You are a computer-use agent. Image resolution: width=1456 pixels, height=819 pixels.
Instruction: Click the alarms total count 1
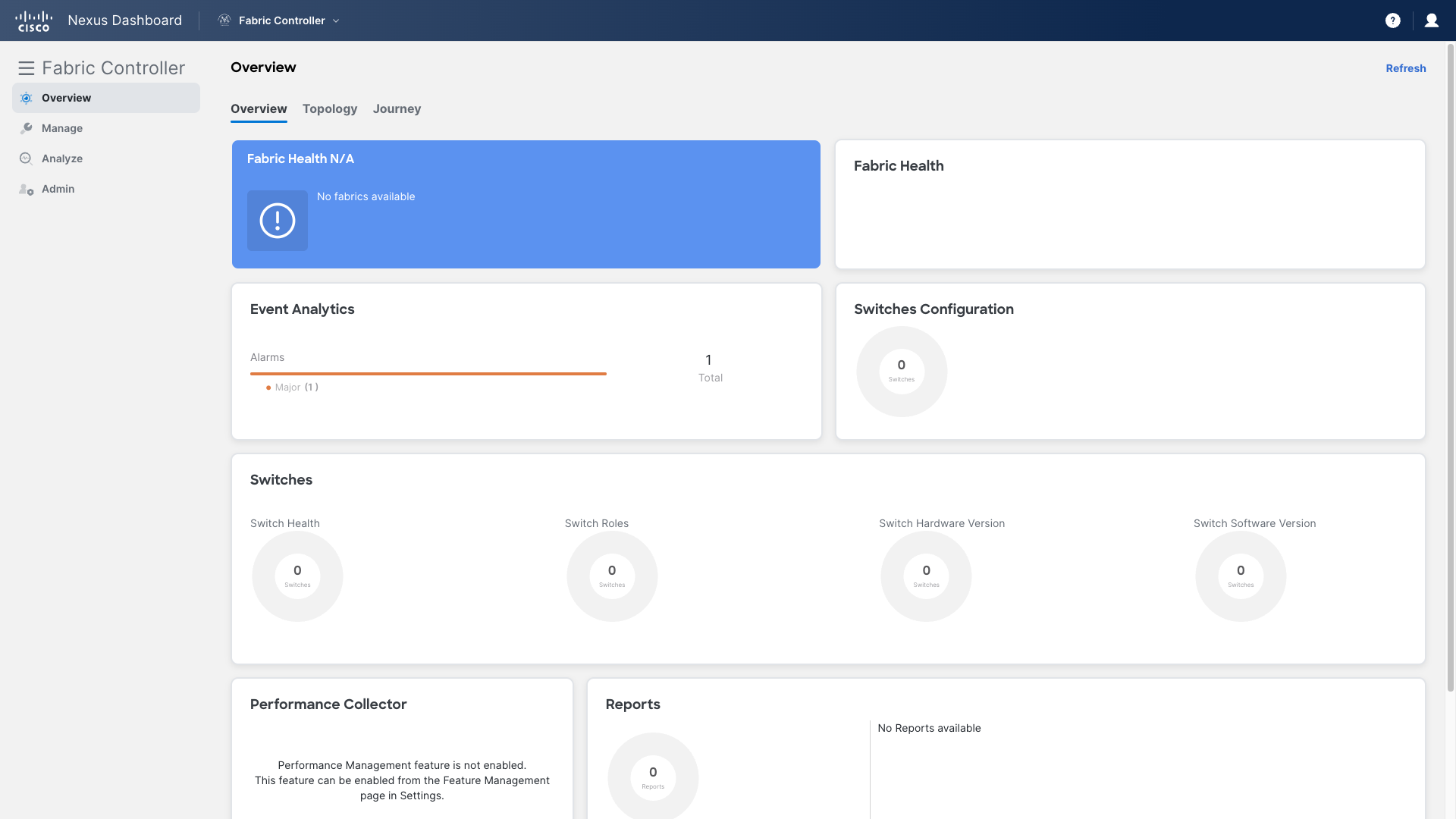pyautogui.click(x=708, y=360)
